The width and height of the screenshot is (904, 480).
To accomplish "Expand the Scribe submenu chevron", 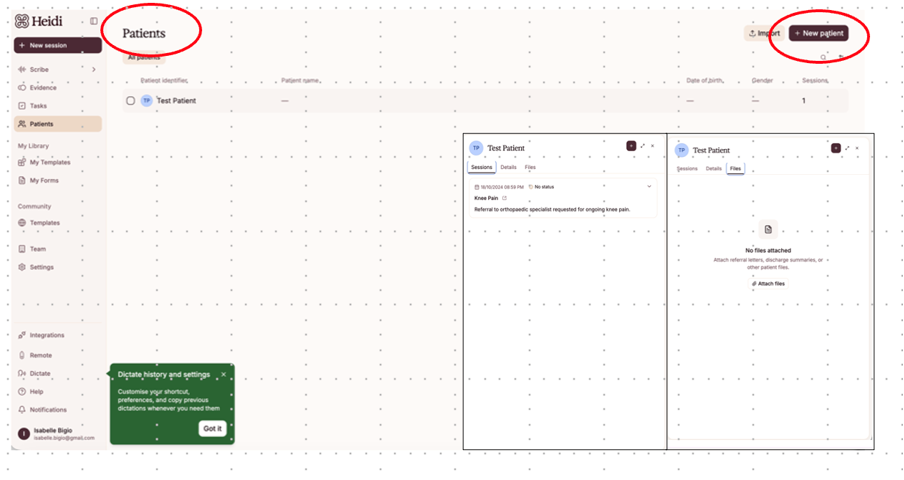I will (x=93, y=69).
